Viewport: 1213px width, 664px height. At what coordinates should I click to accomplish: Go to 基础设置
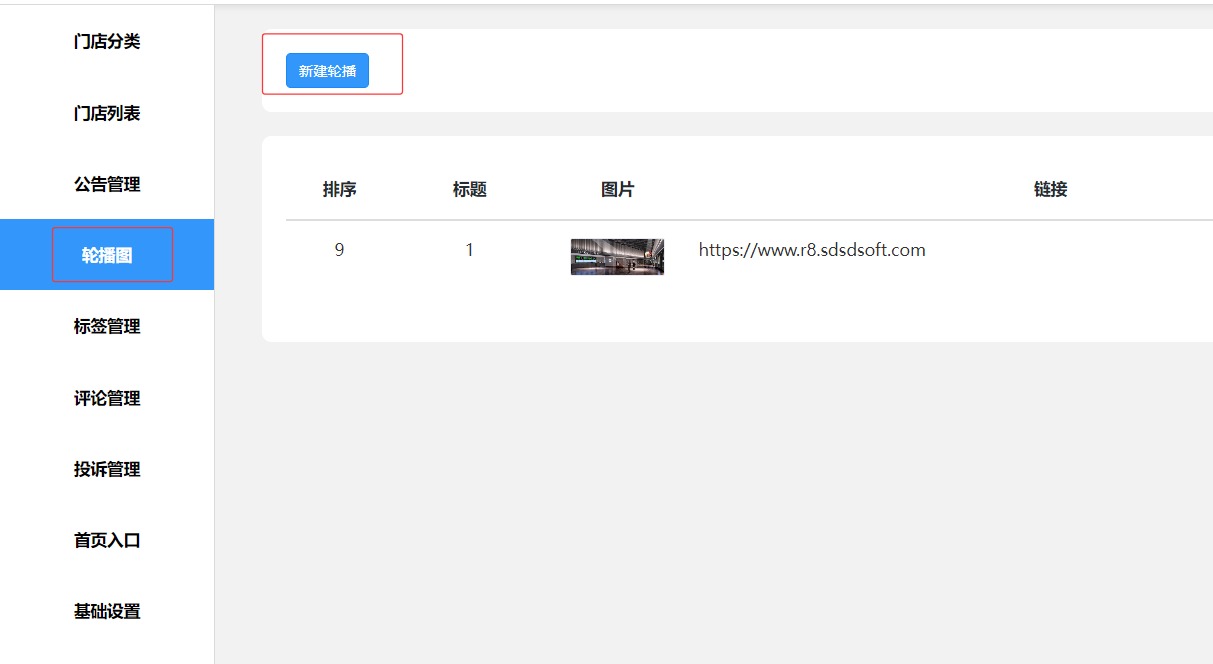point(107,612)
